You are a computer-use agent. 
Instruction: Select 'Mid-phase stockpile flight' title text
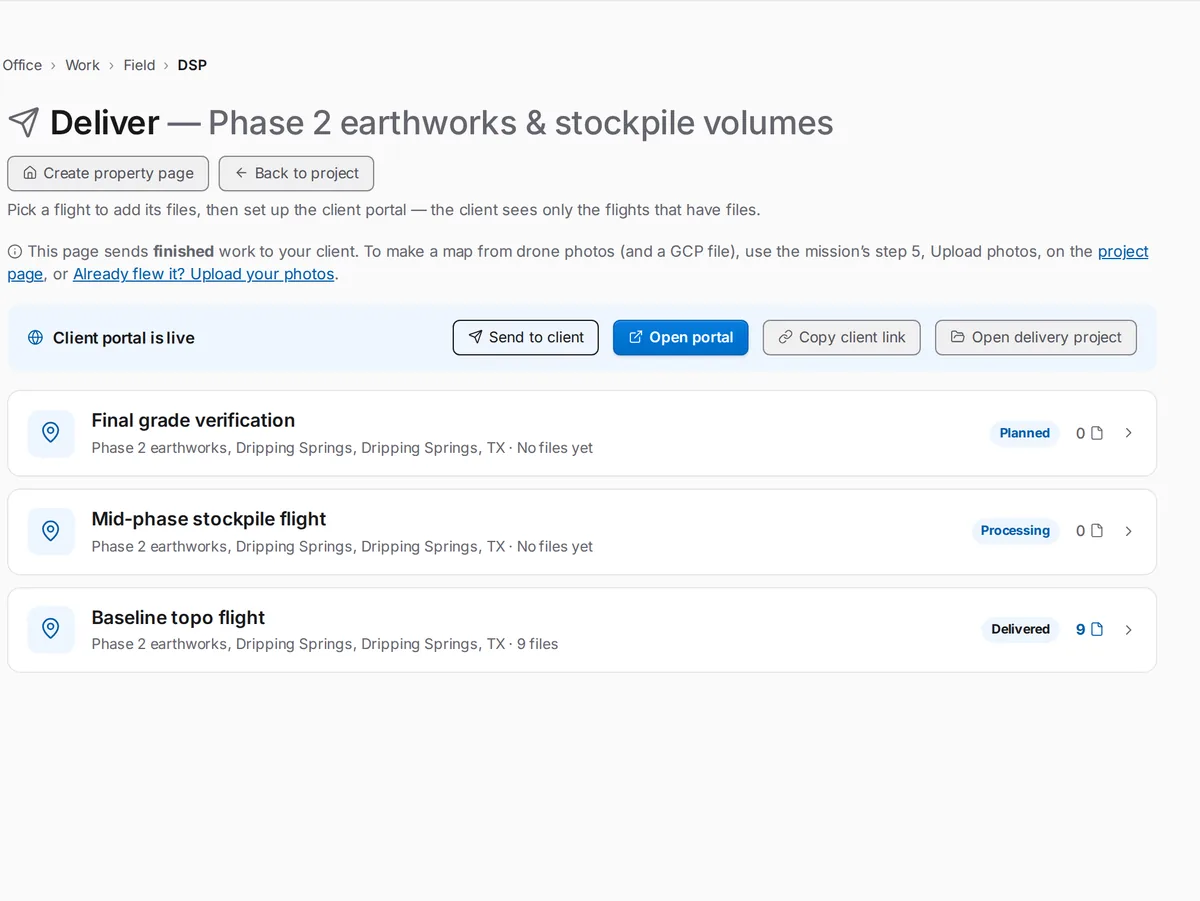coord(209,519)
